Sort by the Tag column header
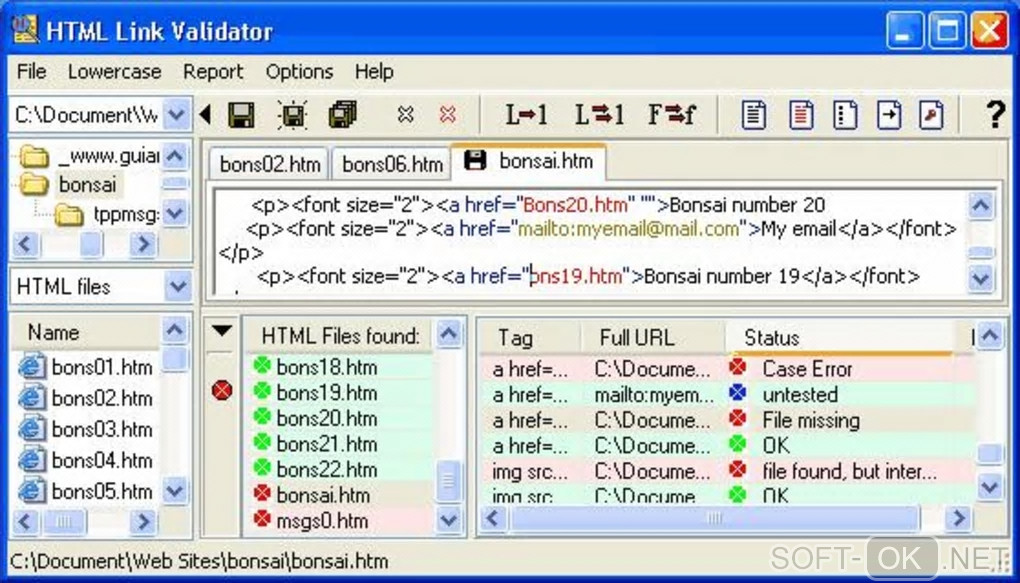The image size is (1020, 583). pyautogui.click(x=530, y=338)
